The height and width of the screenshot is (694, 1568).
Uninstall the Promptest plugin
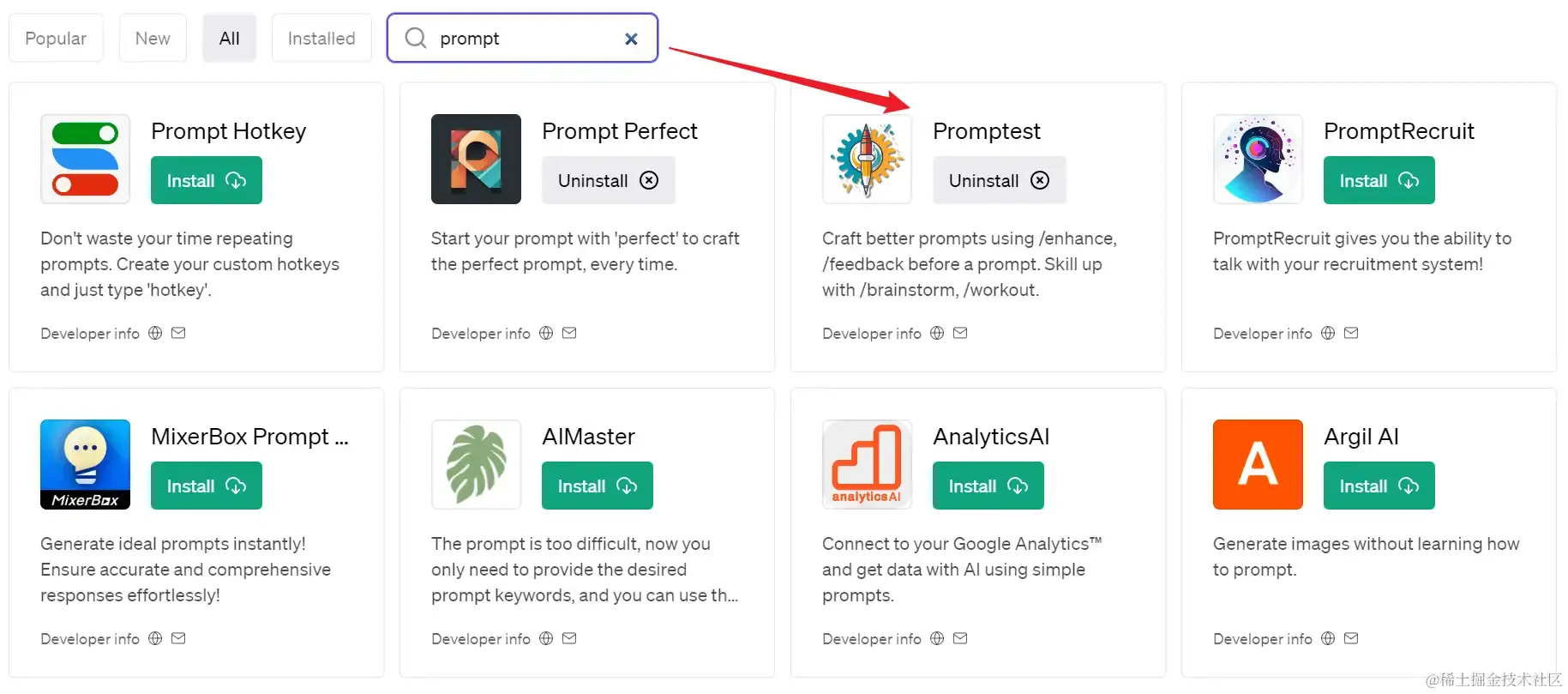tap(998, 180)
